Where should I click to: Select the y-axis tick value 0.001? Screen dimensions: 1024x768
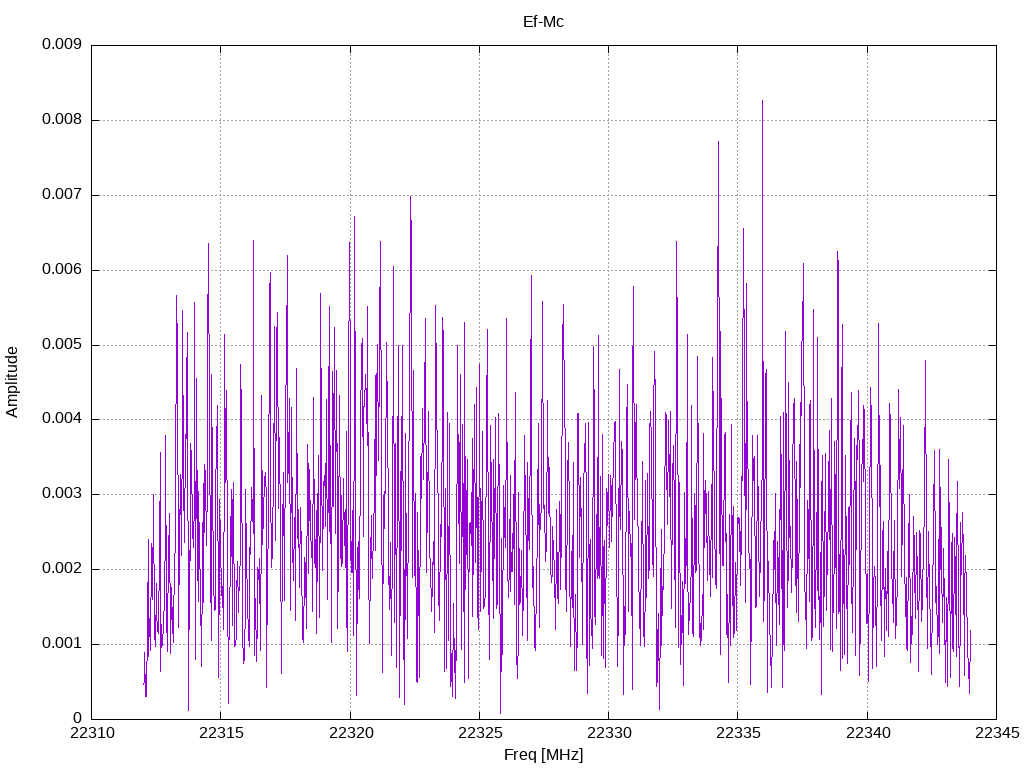[62, 643]
